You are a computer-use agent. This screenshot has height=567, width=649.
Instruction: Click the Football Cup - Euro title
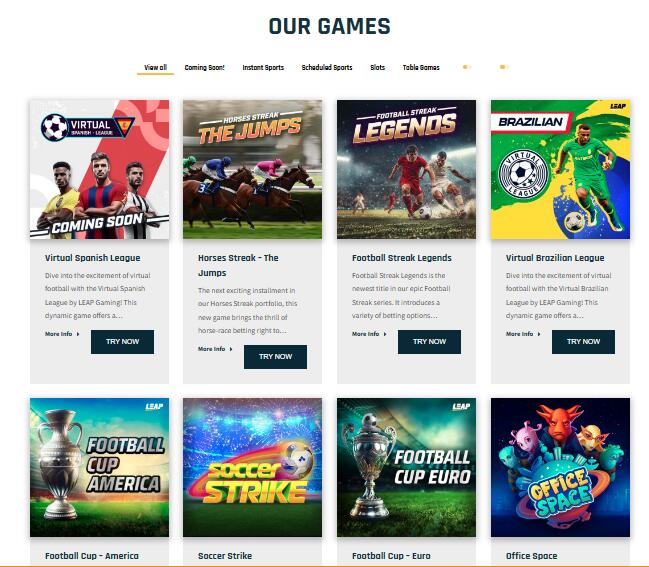[391, 556]
